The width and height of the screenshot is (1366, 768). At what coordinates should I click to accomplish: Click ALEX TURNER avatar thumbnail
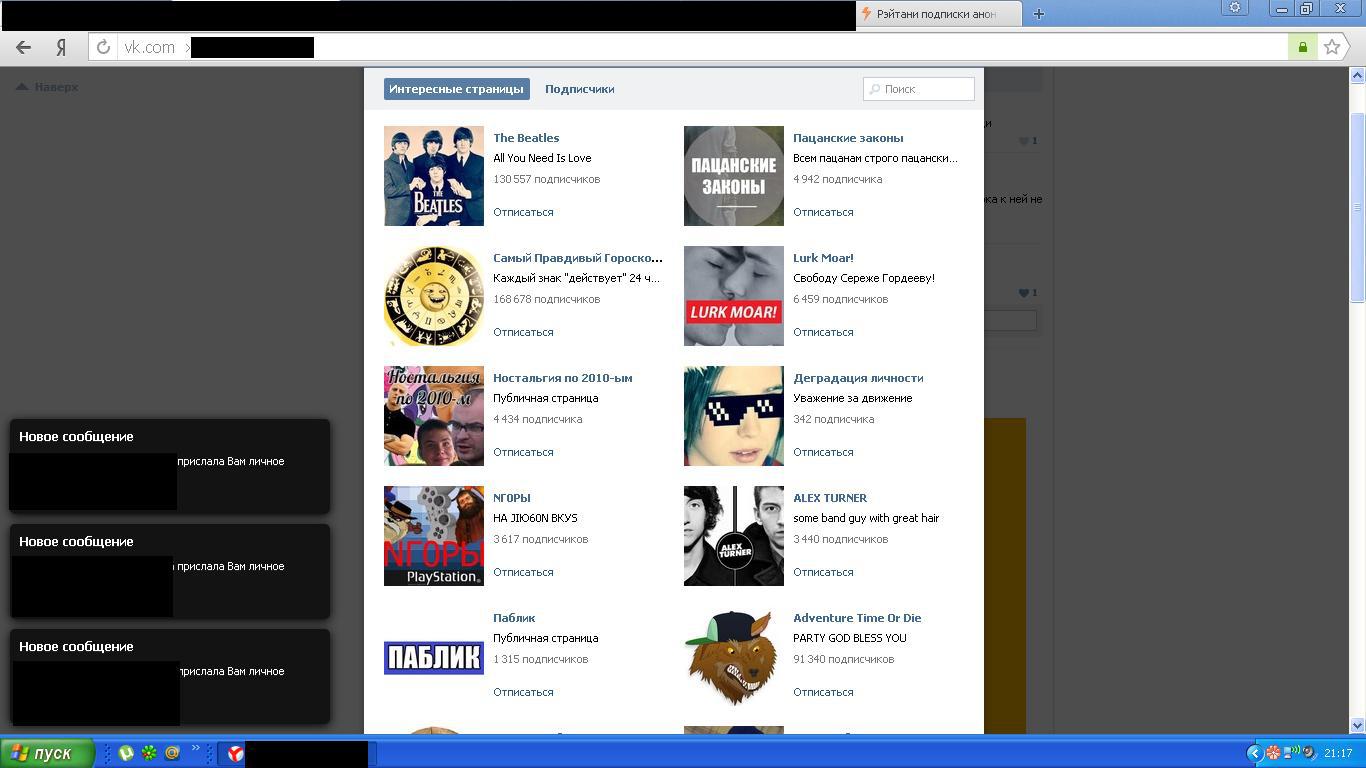[x=734, y=536]
